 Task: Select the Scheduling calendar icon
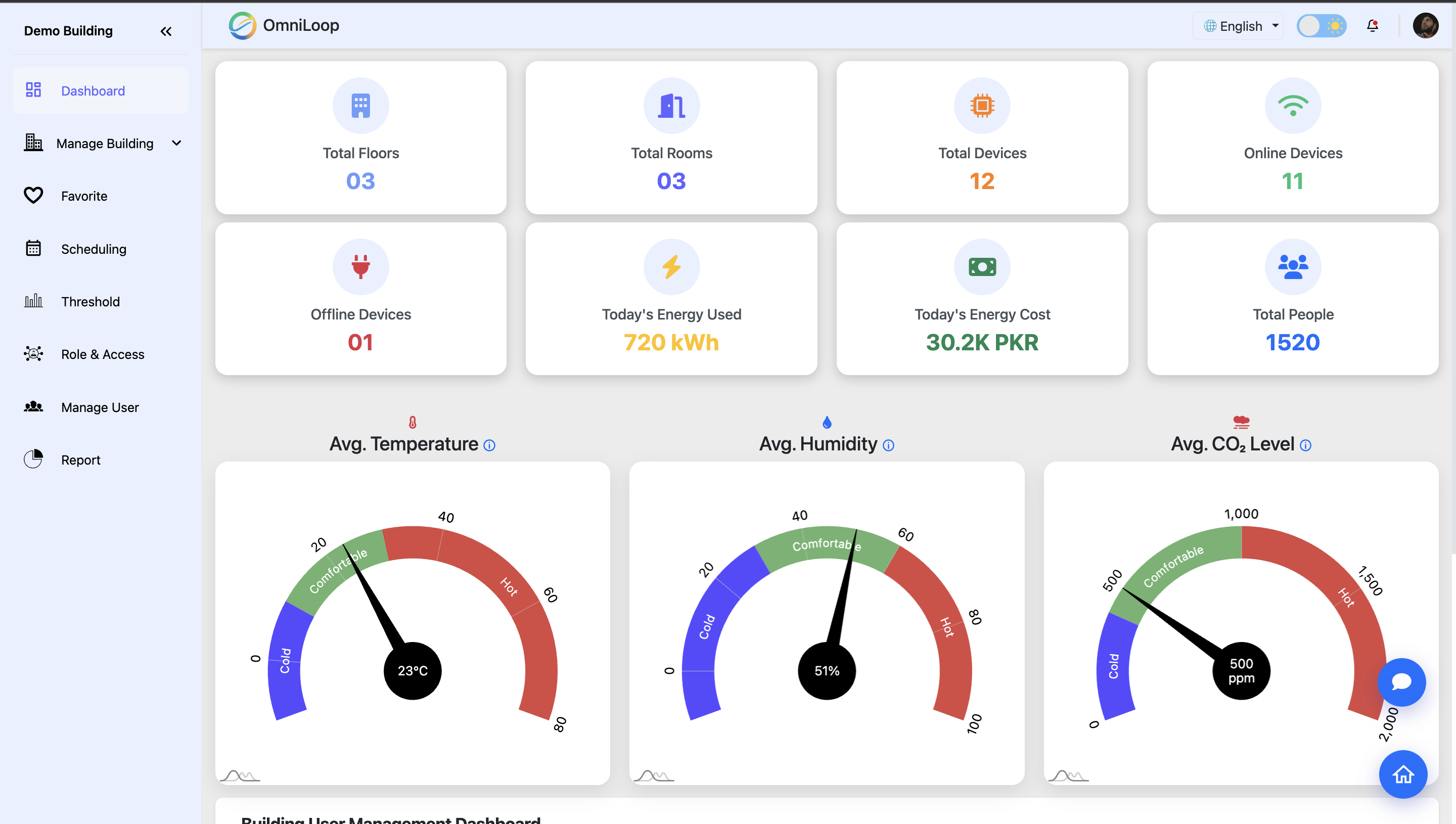33,248
